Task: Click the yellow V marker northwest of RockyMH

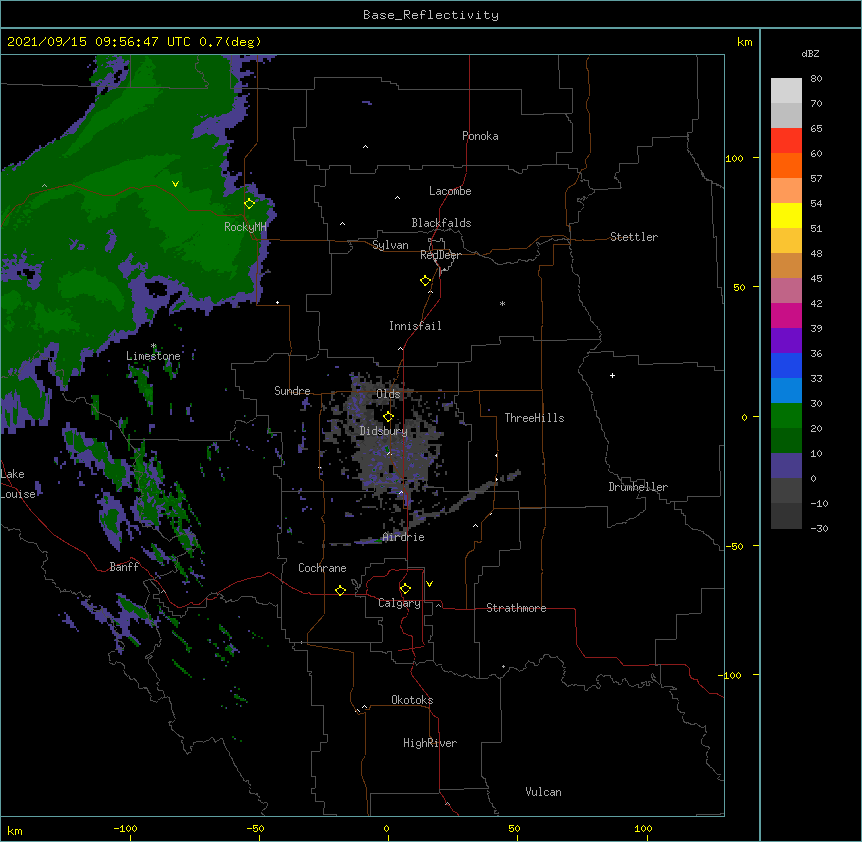Action: click(175, 184)
